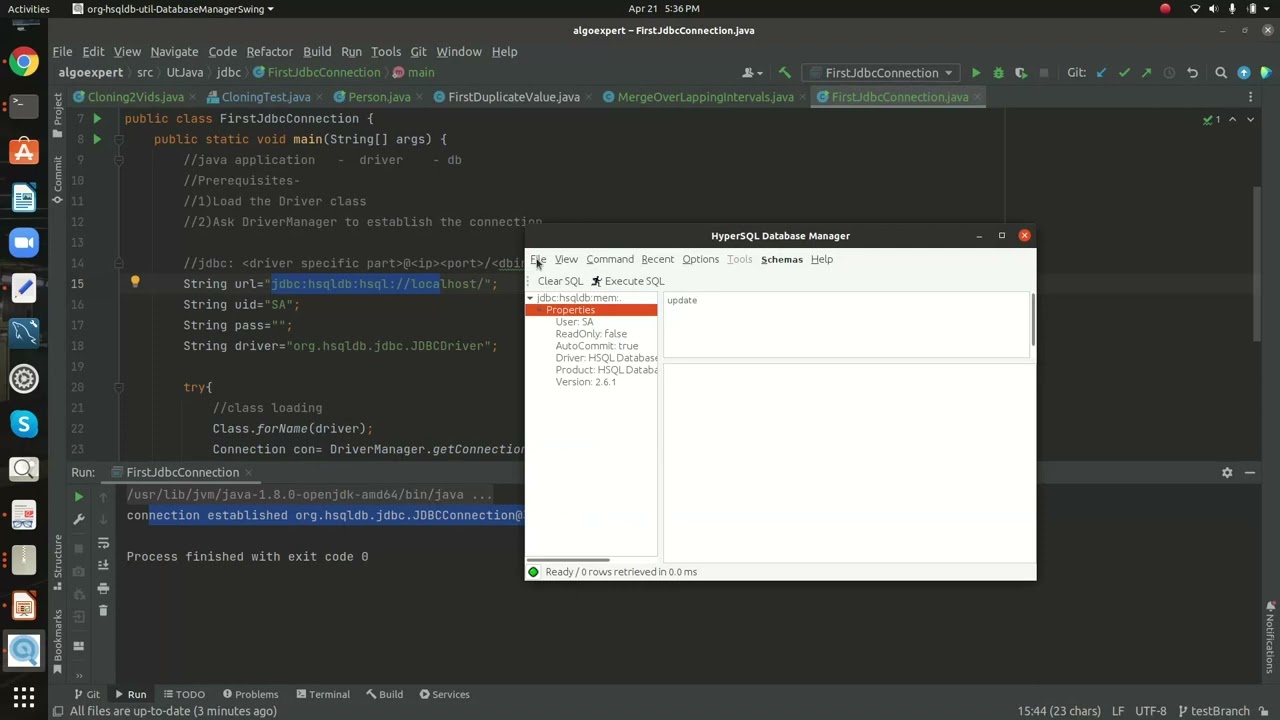Viewport: 1280px width, 720px height.
Task: Click UtJava breadcrumb in navigation bar
Action: click(185, 73)
